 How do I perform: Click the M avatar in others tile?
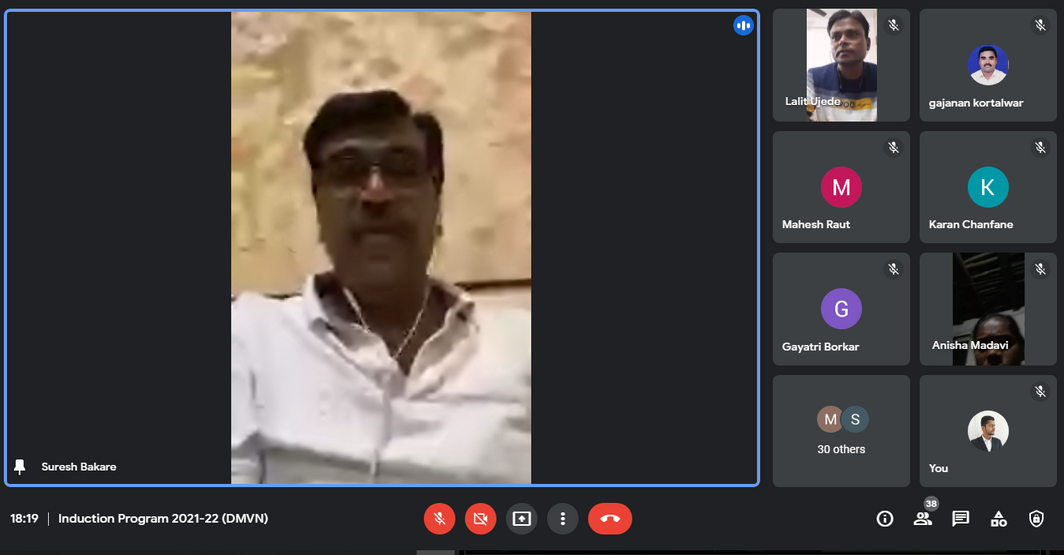tap(830, 419)
